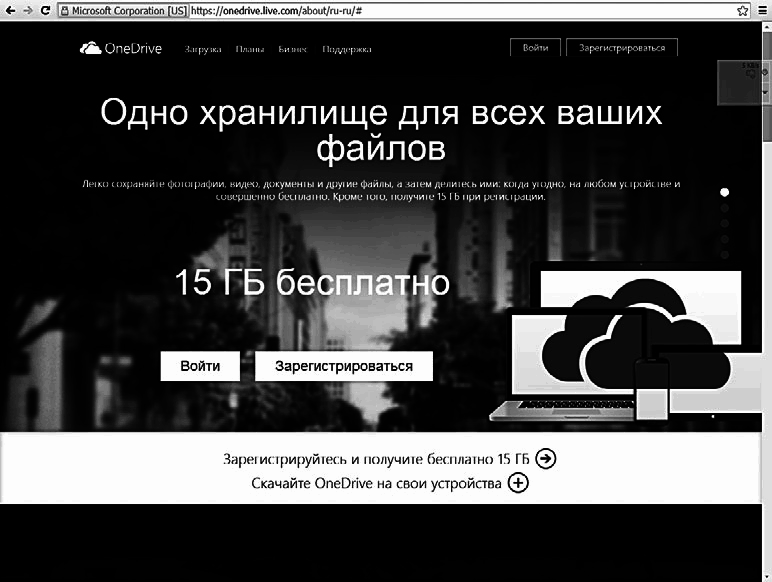Expand plus circle icon beside Скачайте OneDrive
The image size is (772, 582).
coord(518,483)
